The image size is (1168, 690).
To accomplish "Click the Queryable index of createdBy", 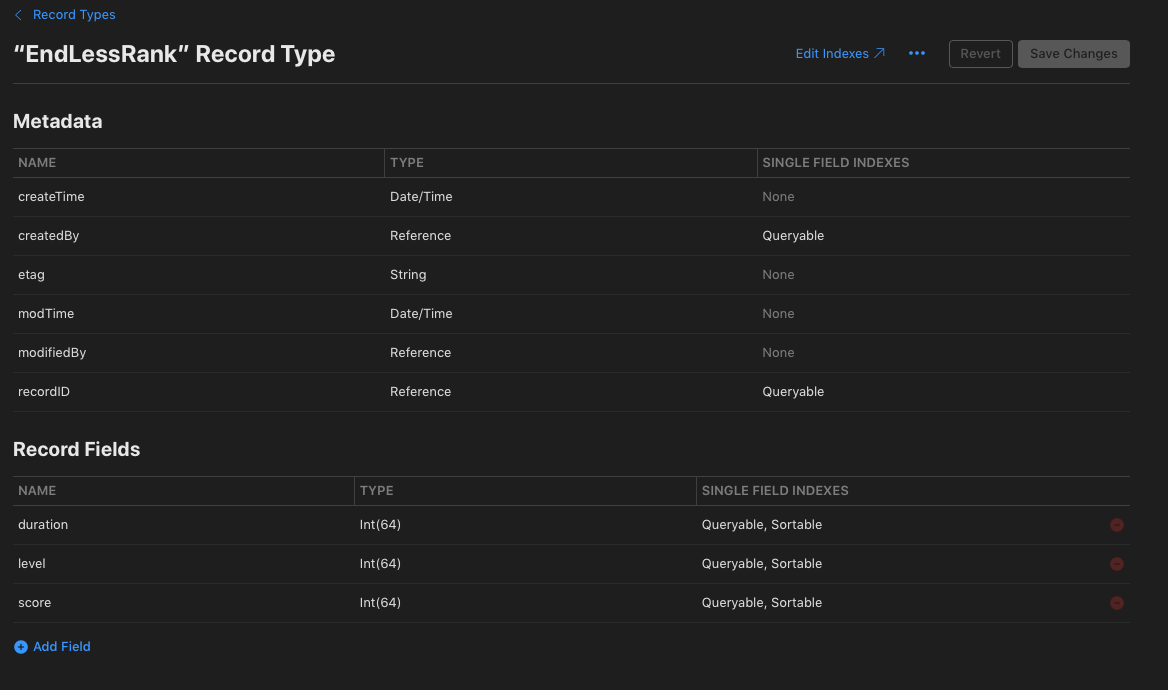I will tap(793, 235).
